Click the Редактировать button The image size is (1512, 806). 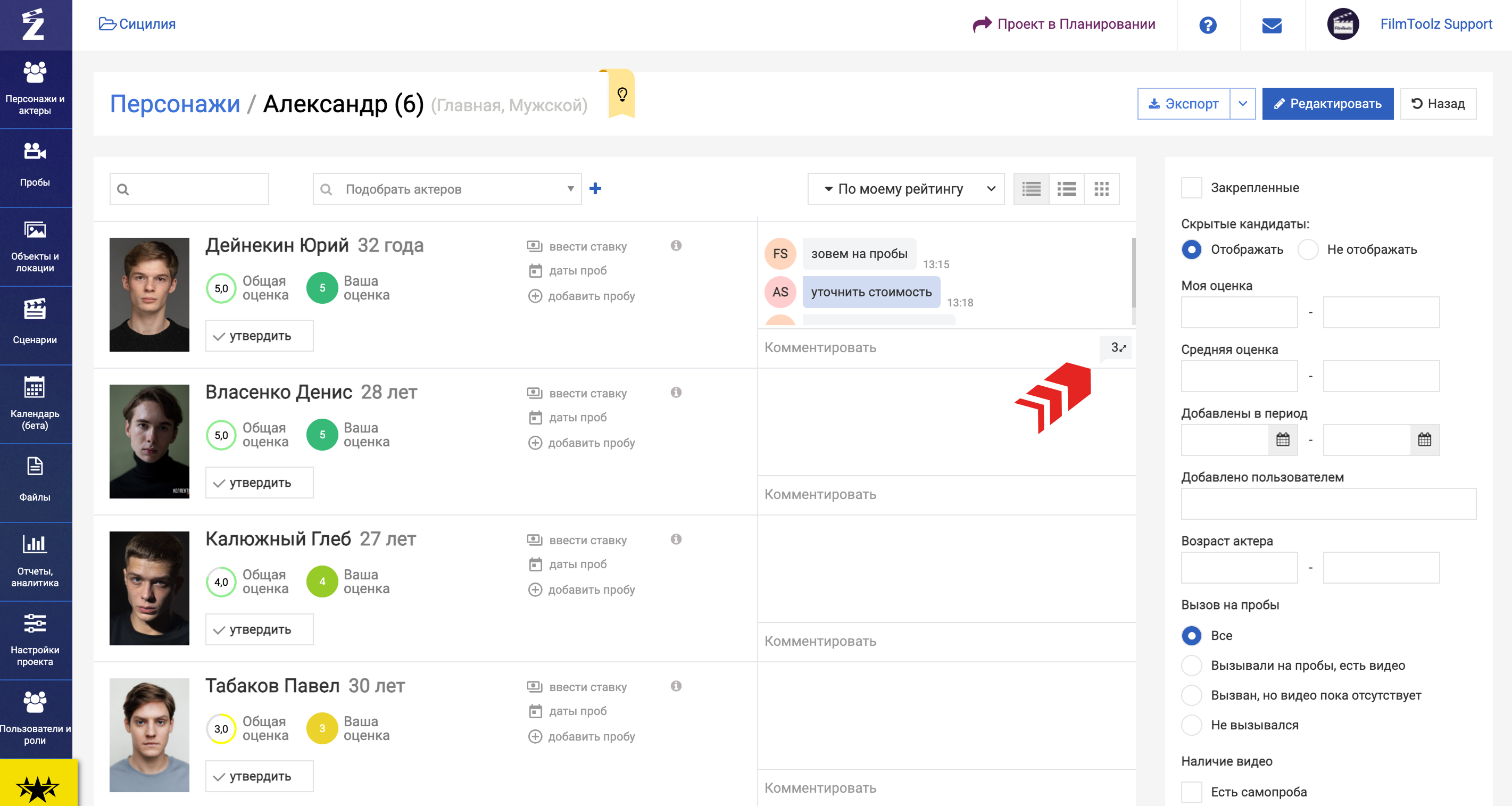(1327, 104)
